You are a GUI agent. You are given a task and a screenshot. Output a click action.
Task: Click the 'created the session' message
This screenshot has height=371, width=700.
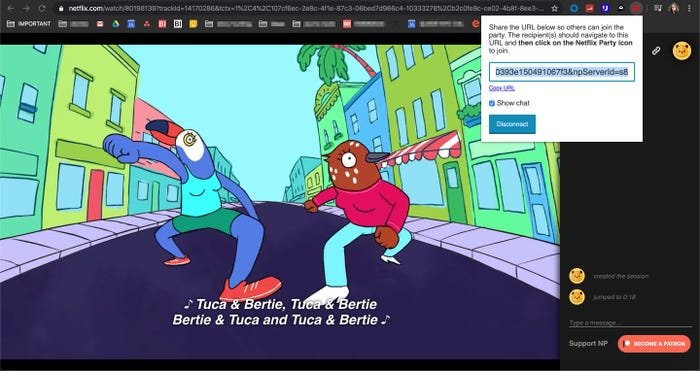click(x=621, y=276)
